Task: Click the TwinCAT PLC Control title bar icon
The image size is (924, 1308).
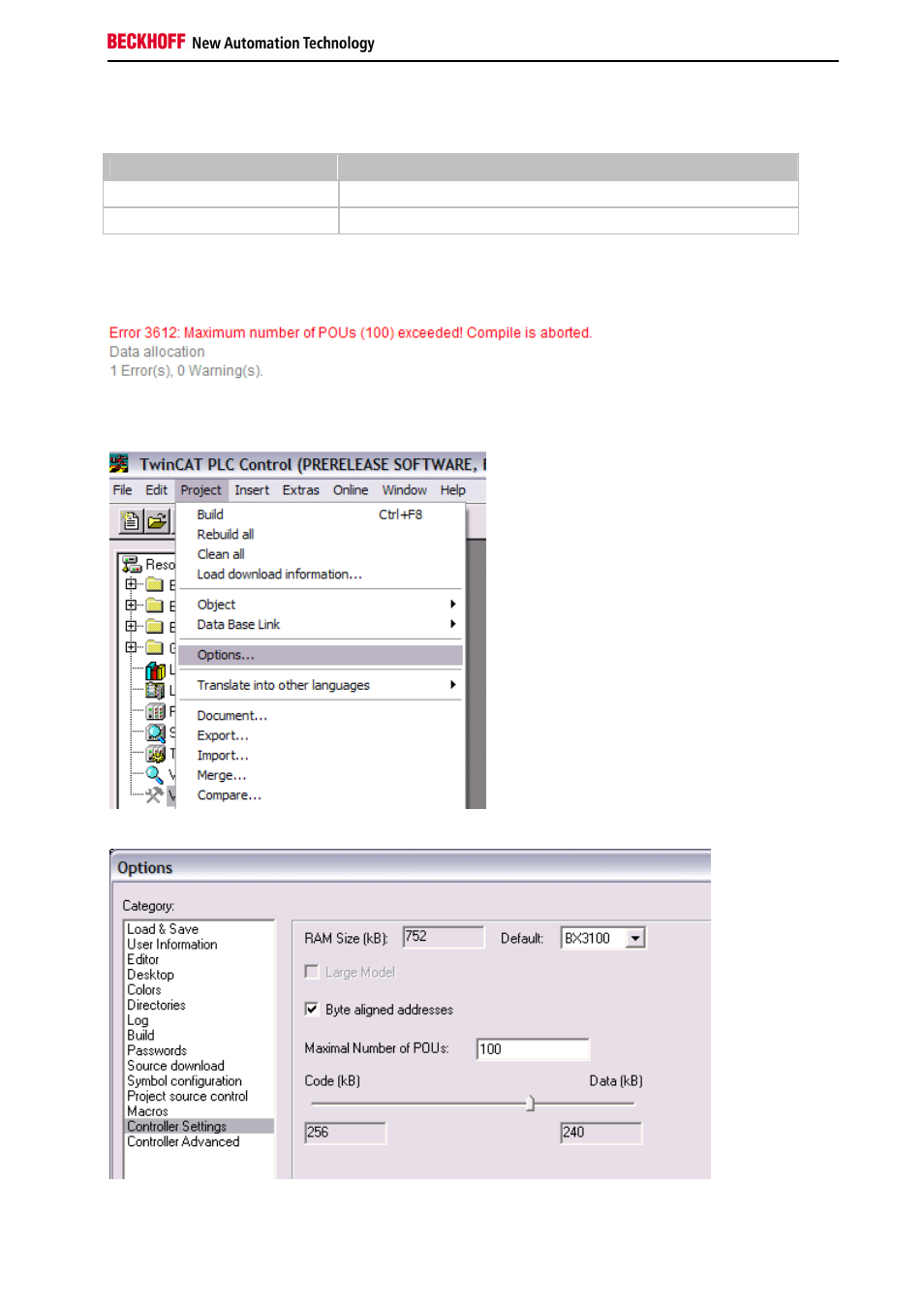Action: tap(119, 463)
